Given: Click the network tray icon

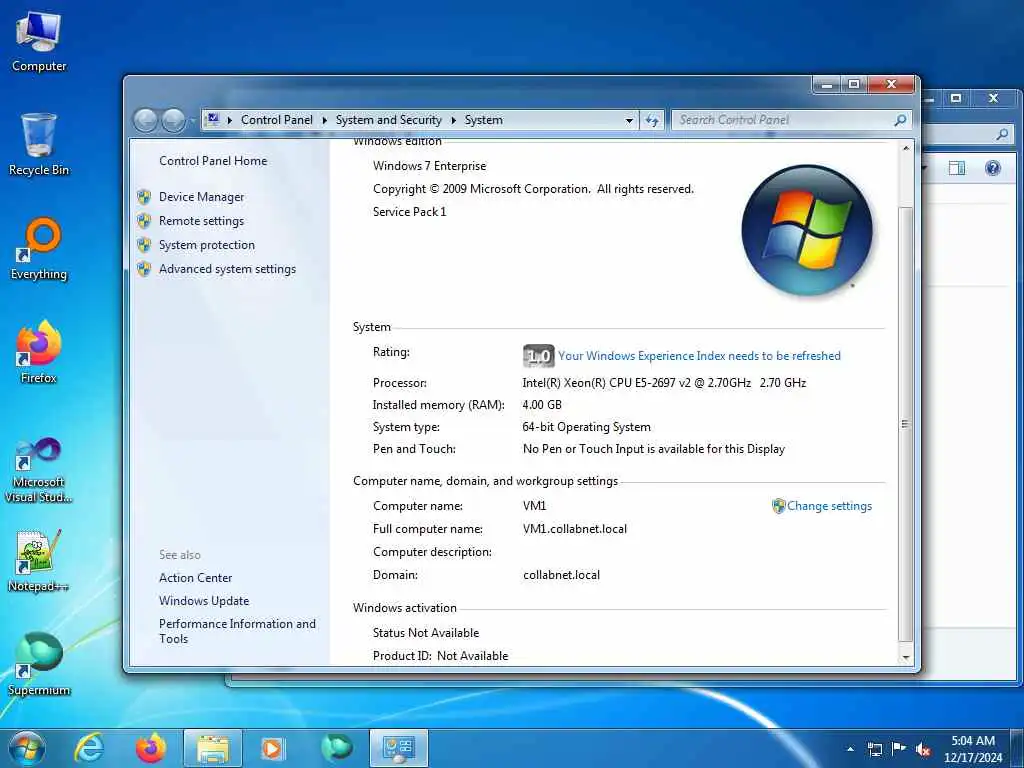Looking at the screenshot, I should [x=875, y=749].
